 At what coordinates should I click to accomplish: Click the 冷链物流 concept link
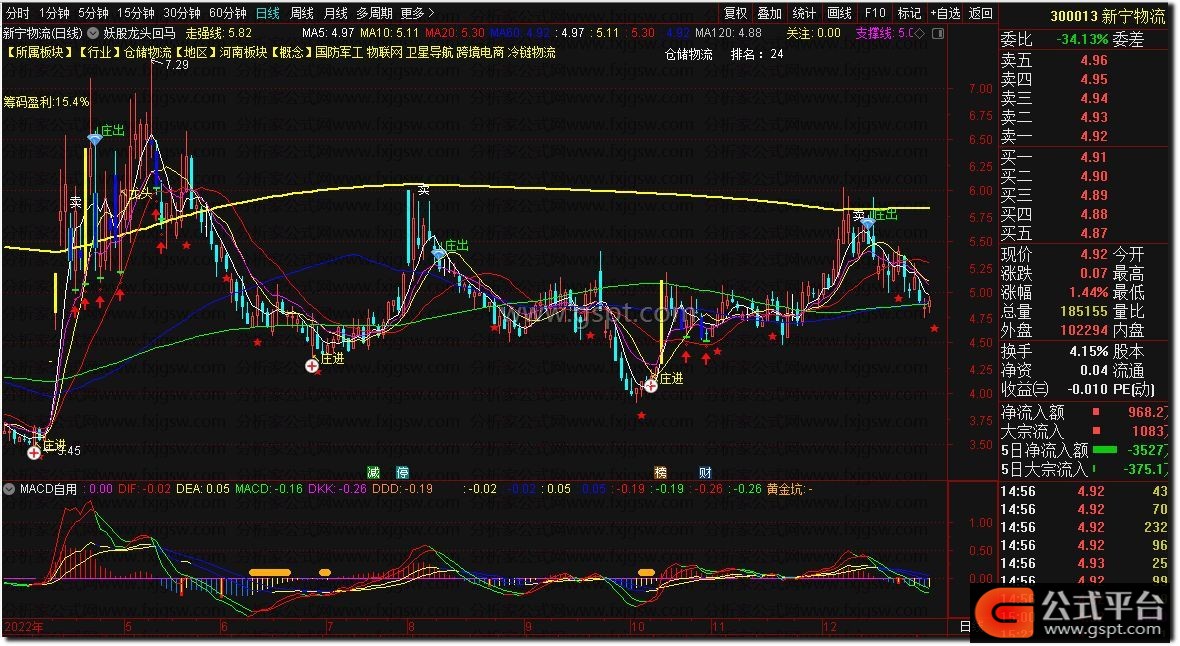tap(531, 53)
